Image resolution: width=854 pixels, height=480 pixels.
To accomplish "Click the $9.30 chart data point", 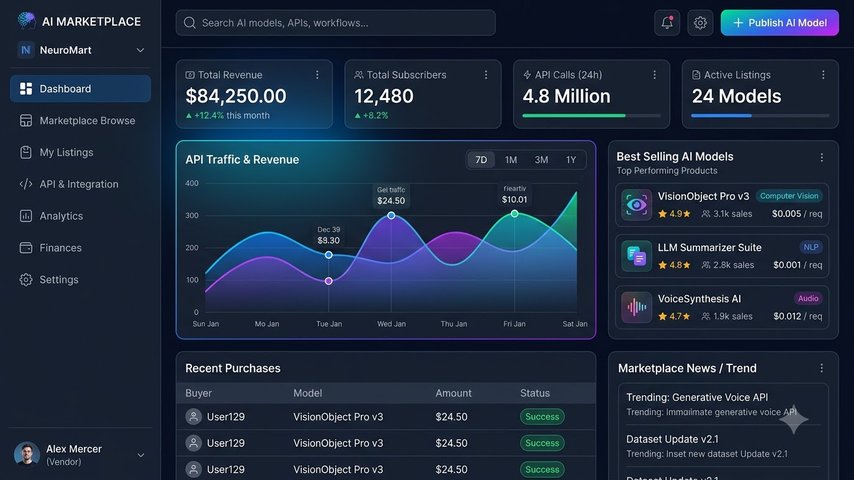I will [328, 255].
